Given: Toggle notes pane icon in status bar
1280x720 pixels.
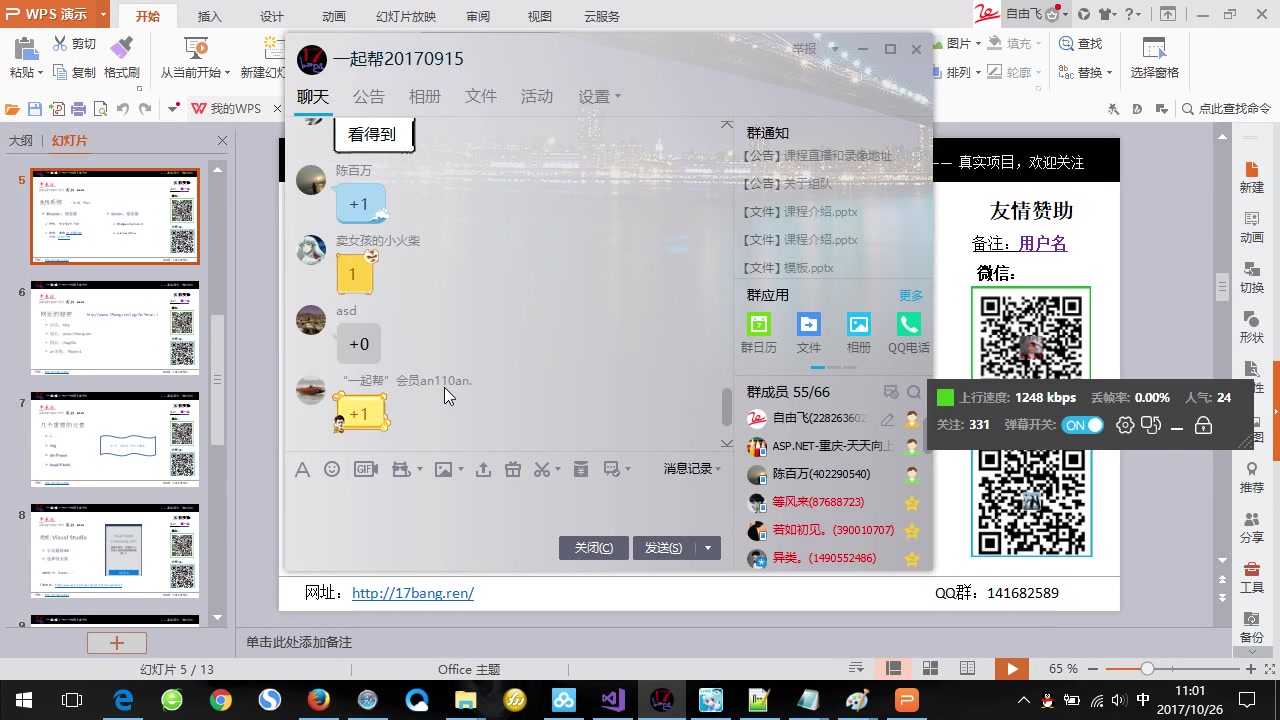Looking at the screenshot, I should [x=856, y=668].
